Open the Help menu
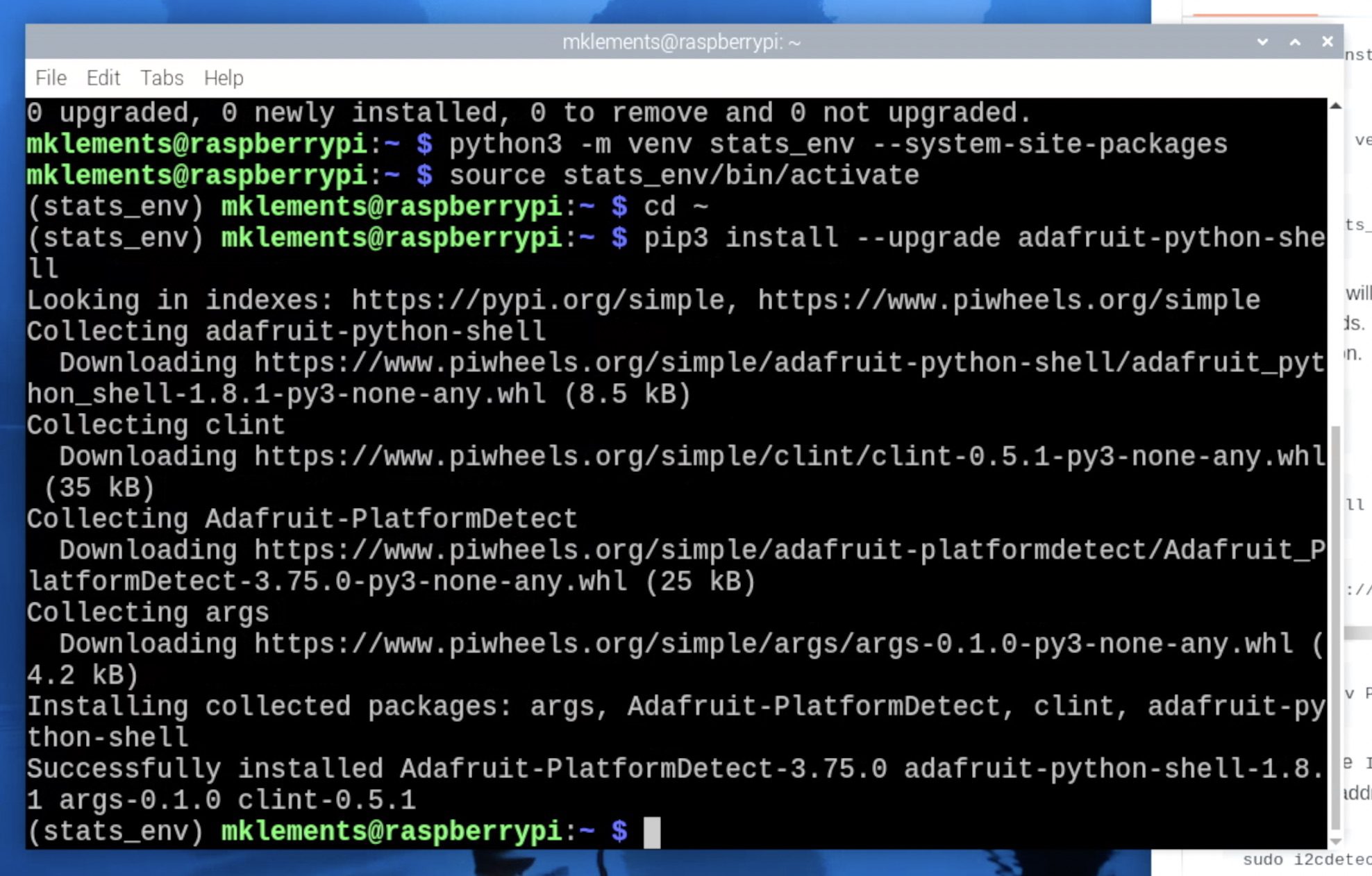1372x876 pixels. point(224,78)
